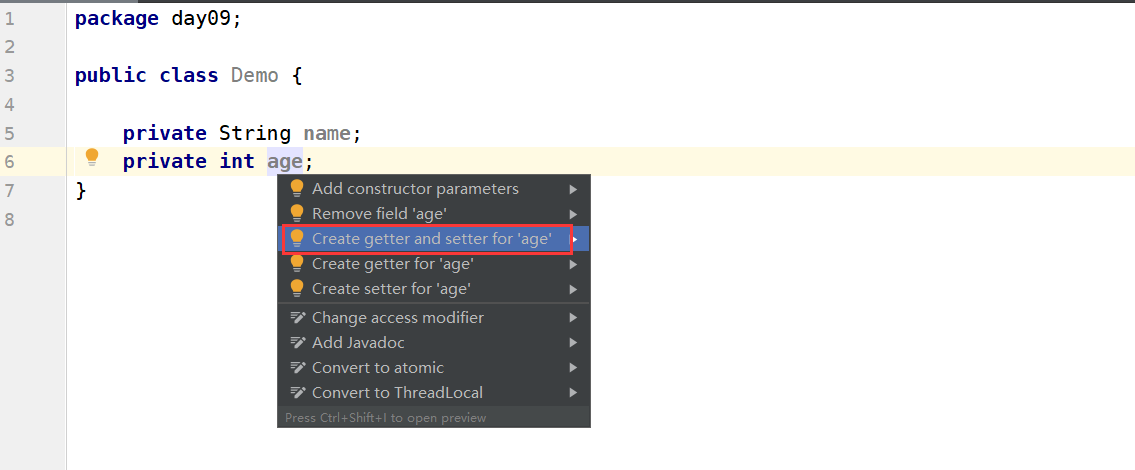Click the Demo class name in code
Image resolution: width=1135 pixels, height=470 pixels.
[x=255, y=75]
